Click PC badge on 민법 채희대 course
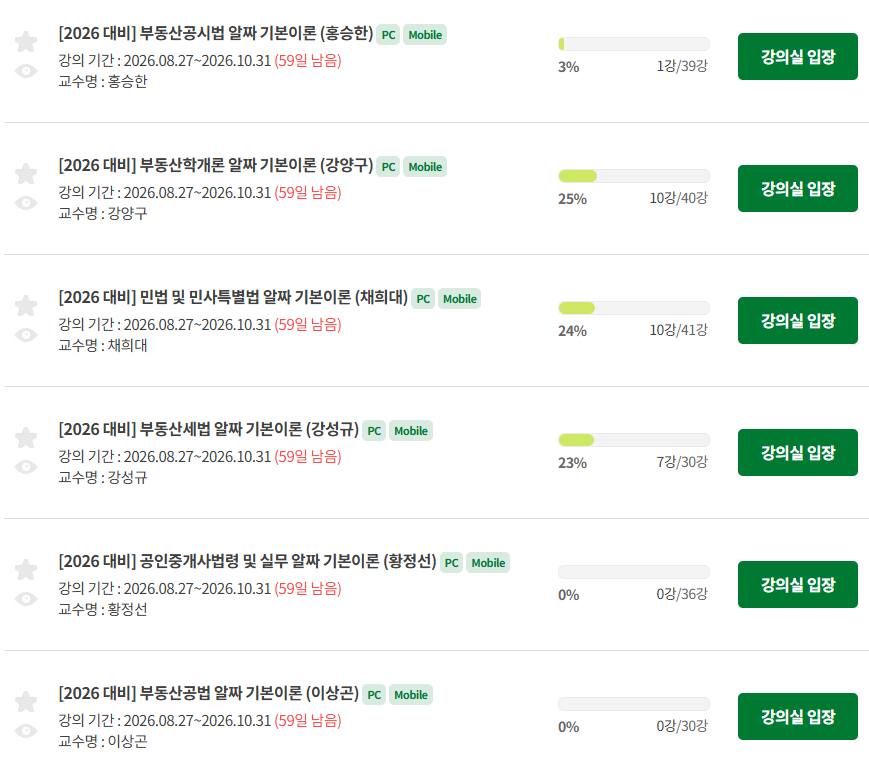 [x=423, y=299]
